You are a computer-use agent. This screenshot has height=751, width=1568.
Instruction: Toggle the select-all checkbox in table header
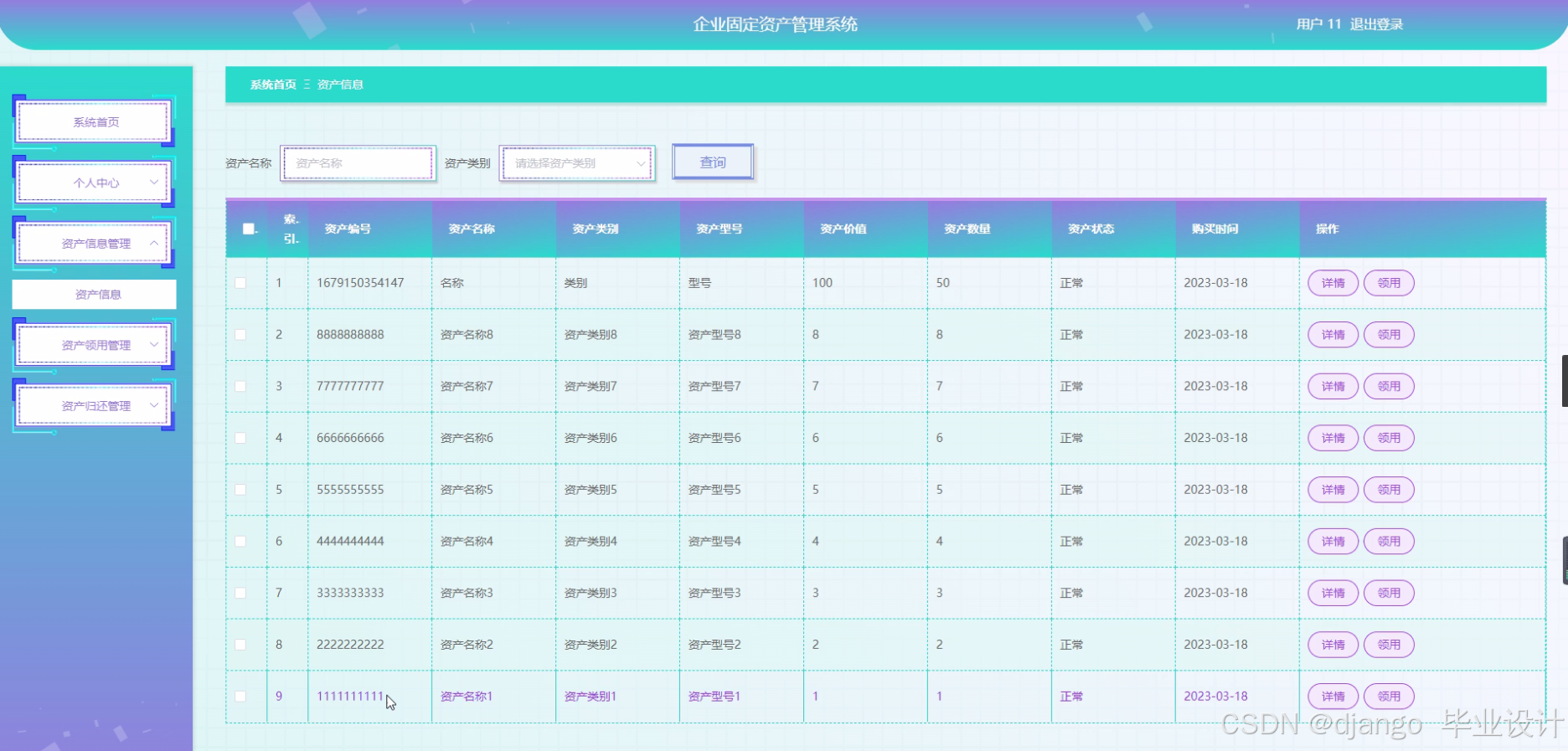249,229
